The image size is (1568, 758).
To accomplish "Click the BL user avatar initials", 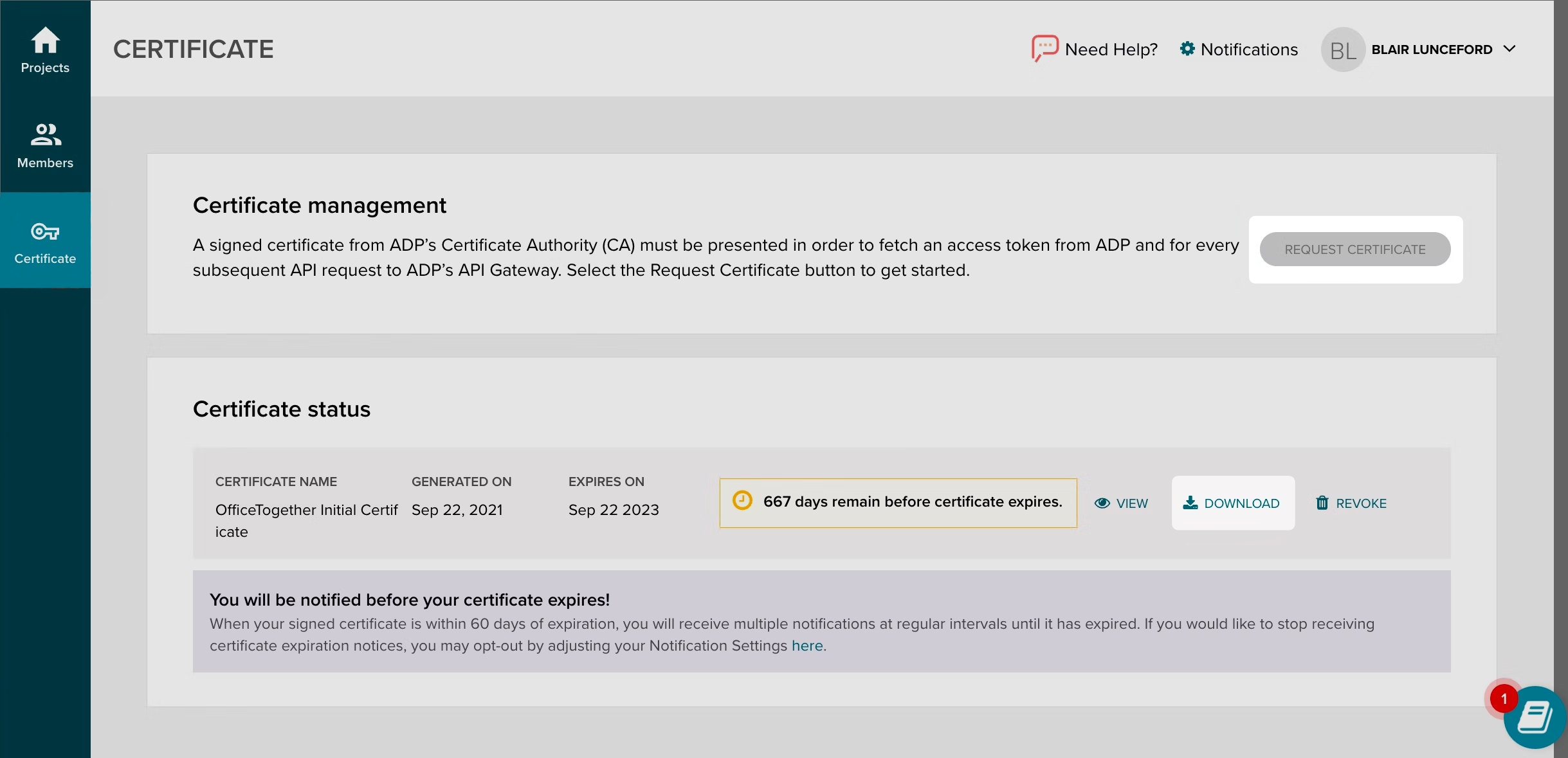I will click(x=1342, y=49).
